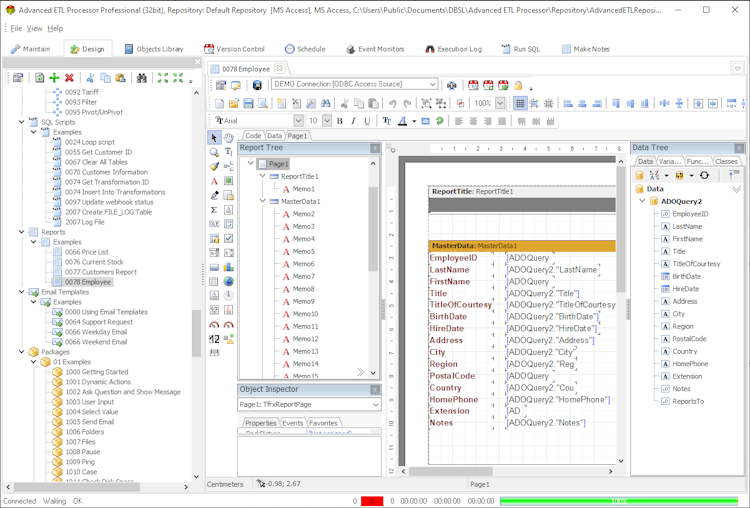The image size is (750, 508).
Task: Click the LastName field in Data Tree
Action: tap(686, 226)
